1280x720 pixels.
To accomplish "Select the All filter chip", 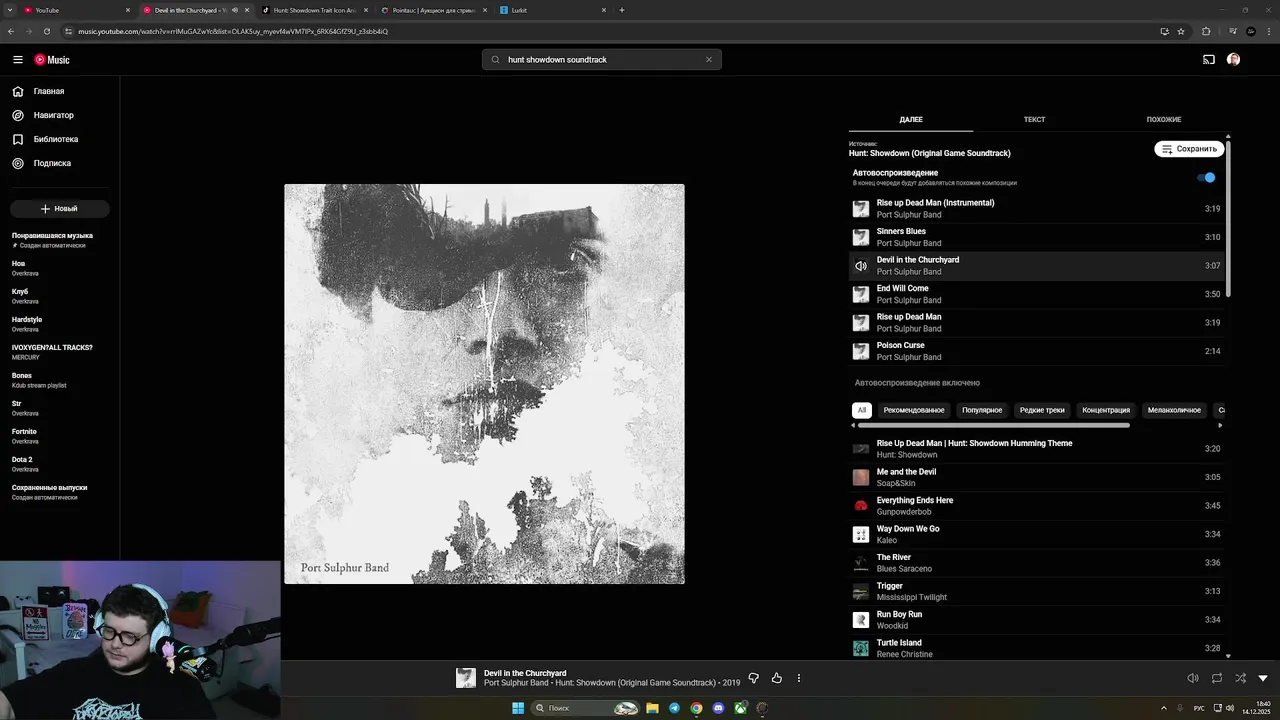I will (x=862, y=410).
